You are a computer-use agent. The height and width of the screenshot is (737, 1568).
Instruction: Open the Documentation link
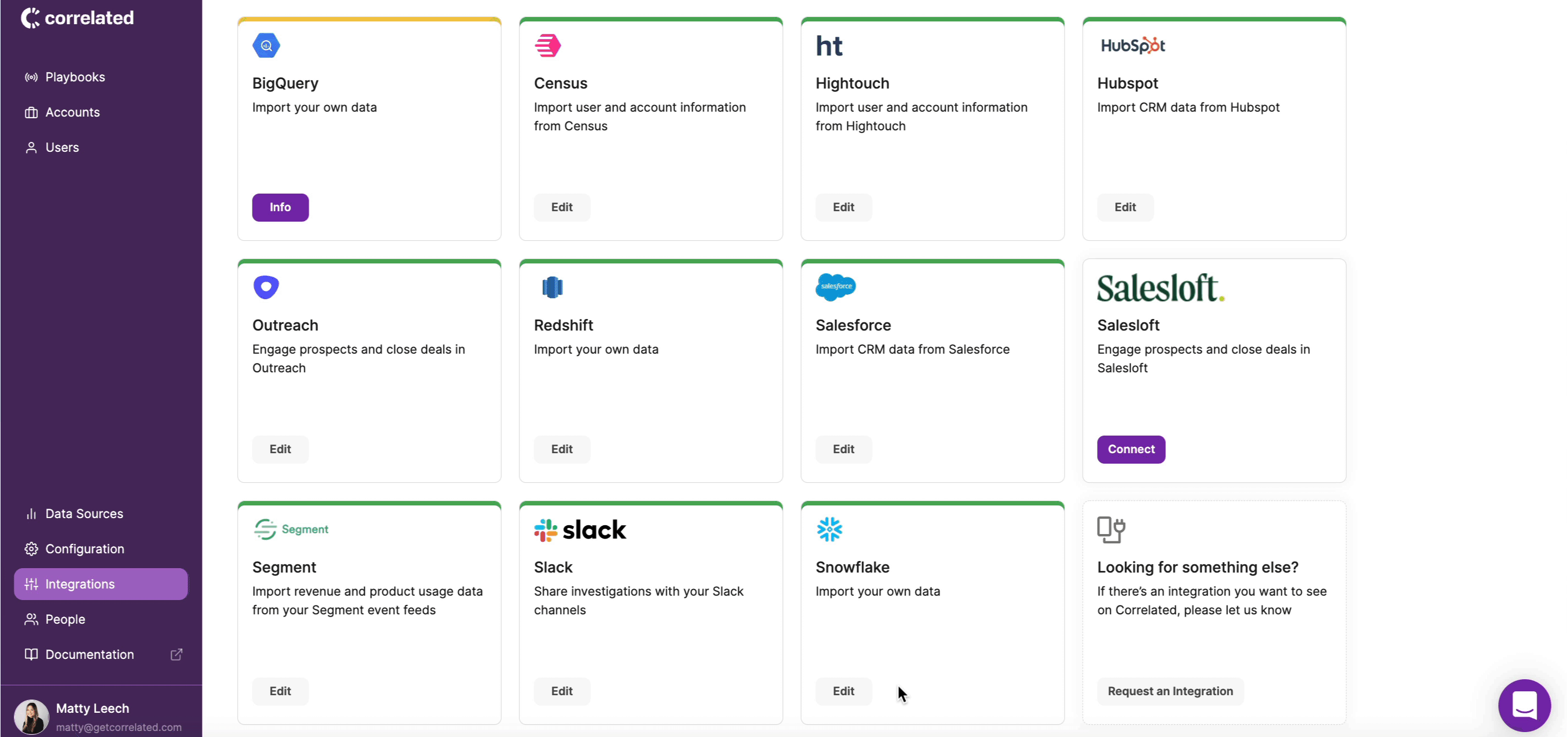point(101,654)
